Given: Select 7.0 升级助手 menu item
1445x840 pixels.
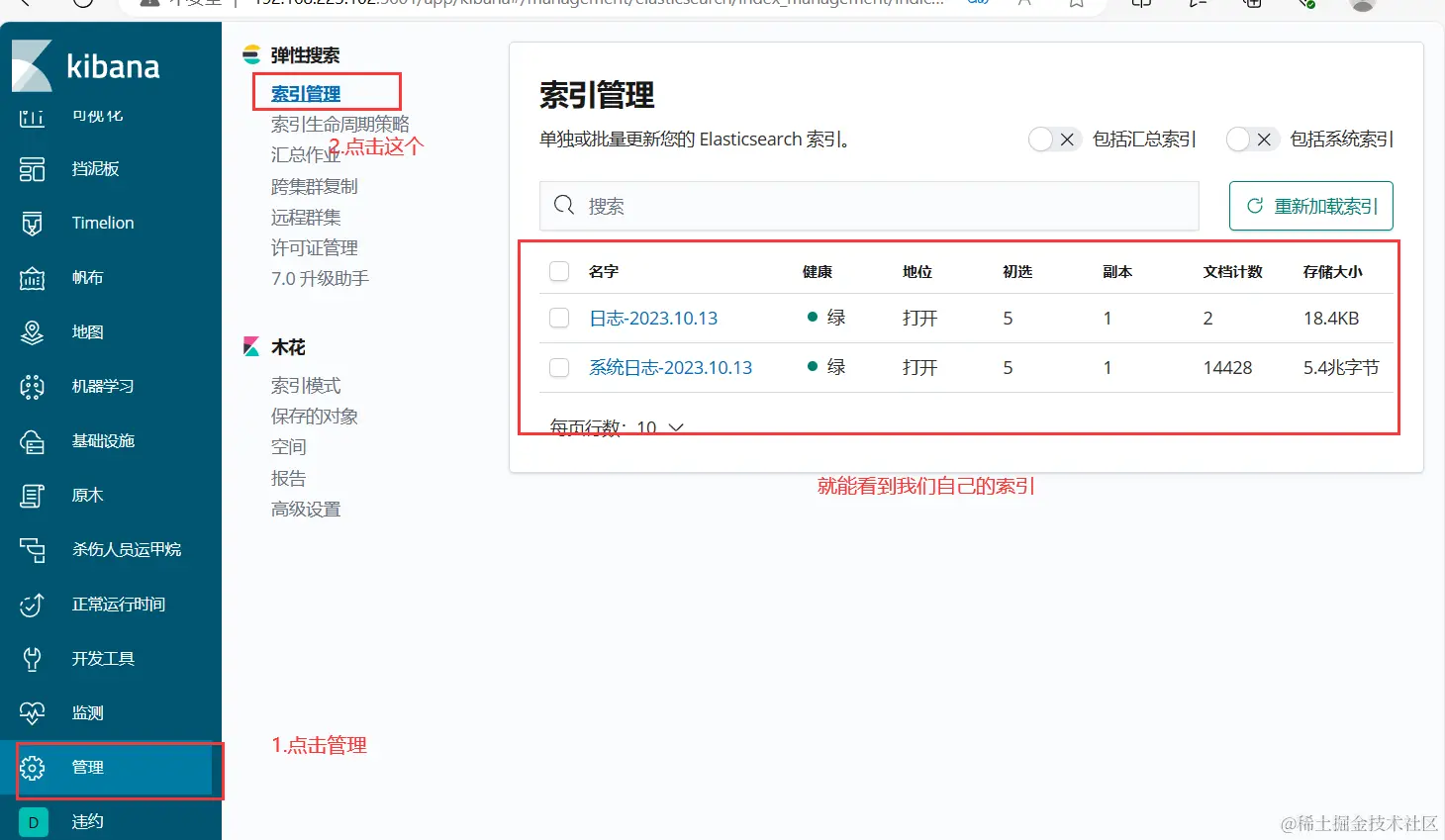Looking at the screenshot, I should point(320,278).
